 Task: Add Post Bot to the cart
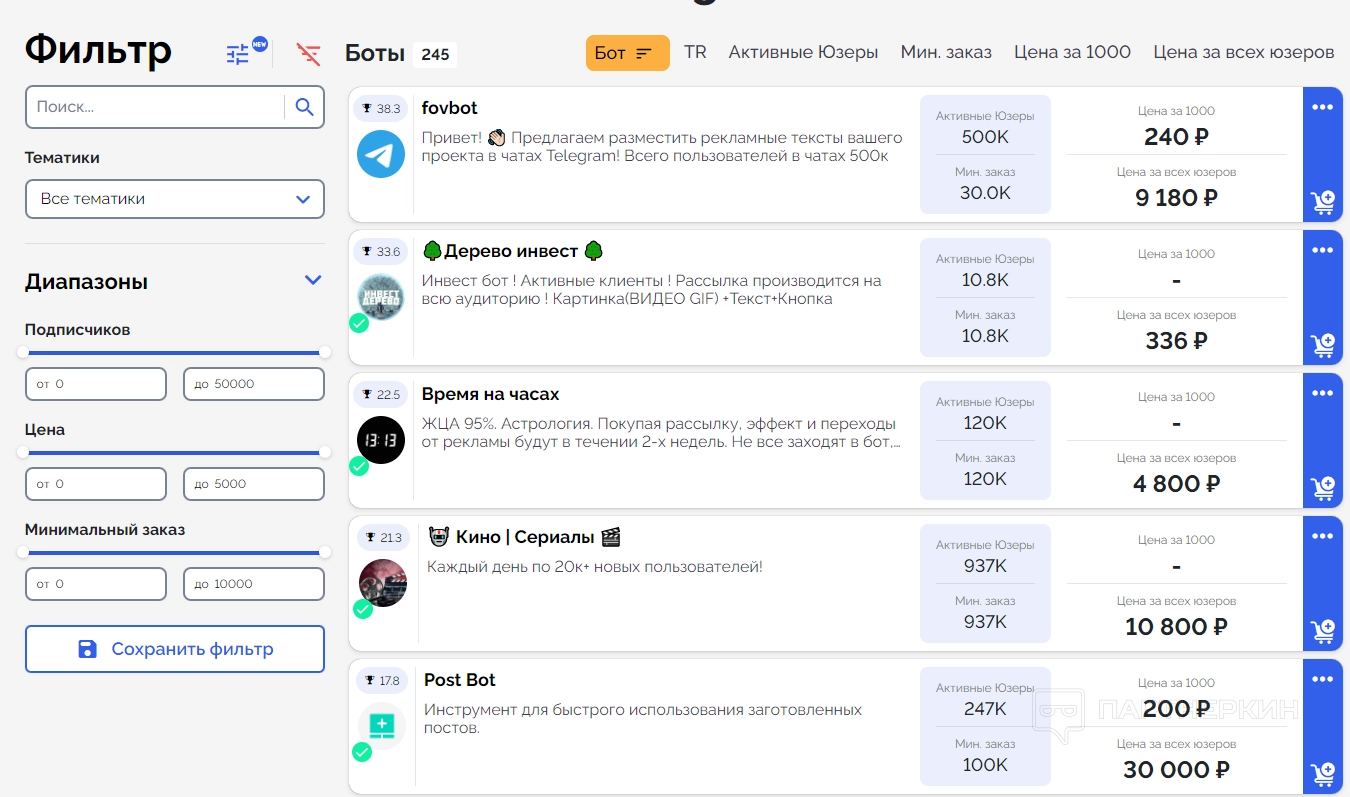coord(1322,774)
